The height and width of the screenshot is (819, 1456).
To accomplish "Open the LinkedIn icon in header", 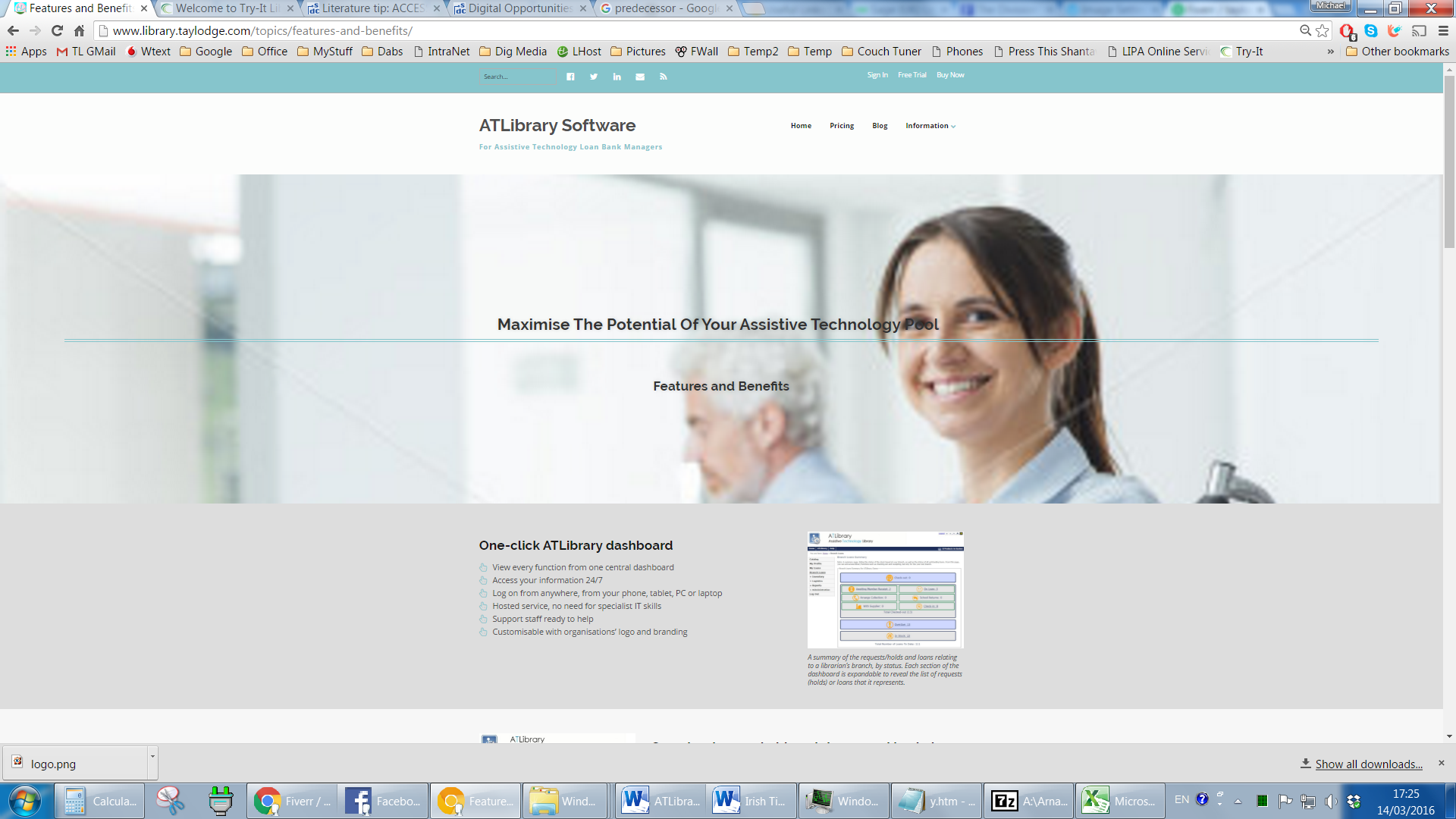I will [617, 77].
